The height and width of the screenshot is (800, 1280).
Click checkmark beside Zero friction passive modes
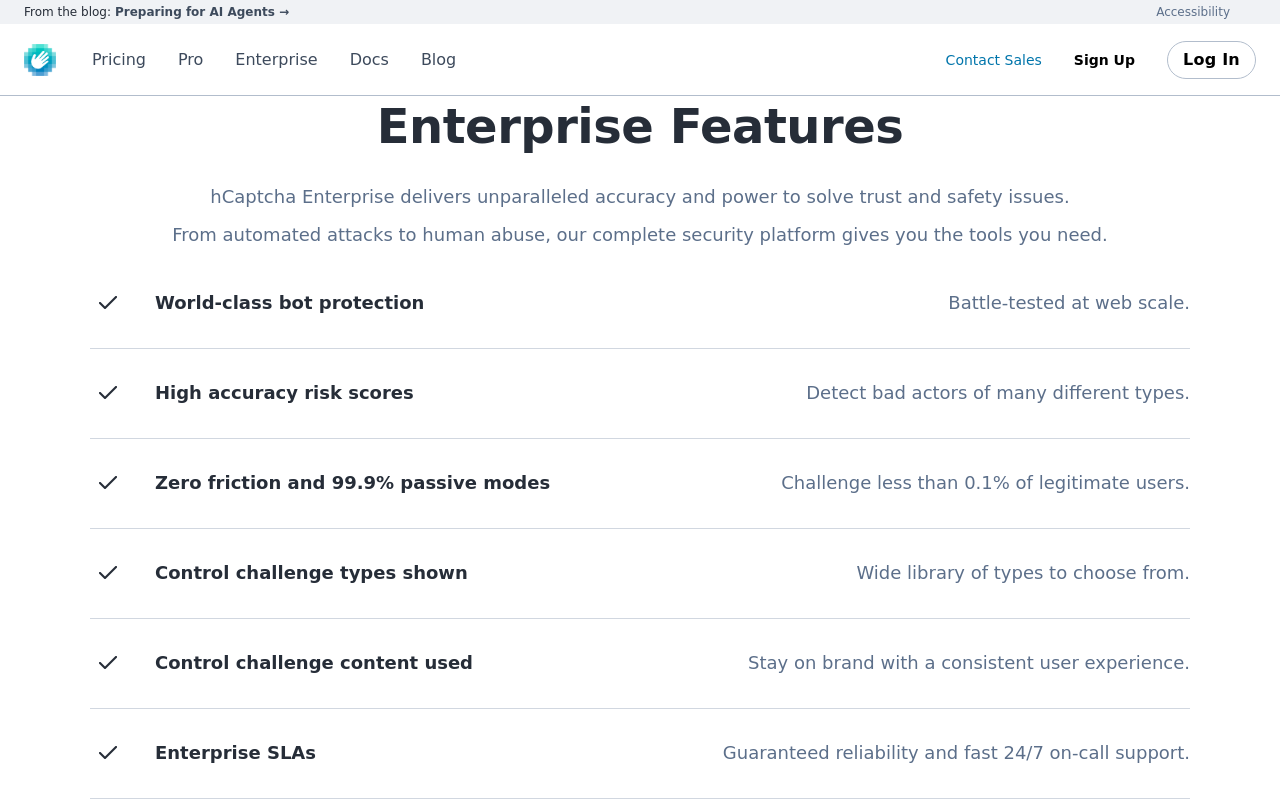[x=108, y=483]
